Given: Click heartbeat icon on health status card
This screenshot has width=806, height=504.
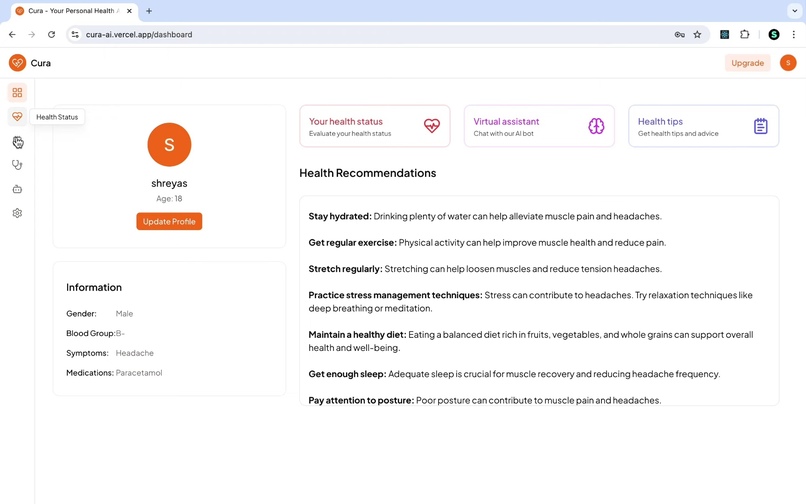Looking at the screenshot, I should tap(432, 125).
